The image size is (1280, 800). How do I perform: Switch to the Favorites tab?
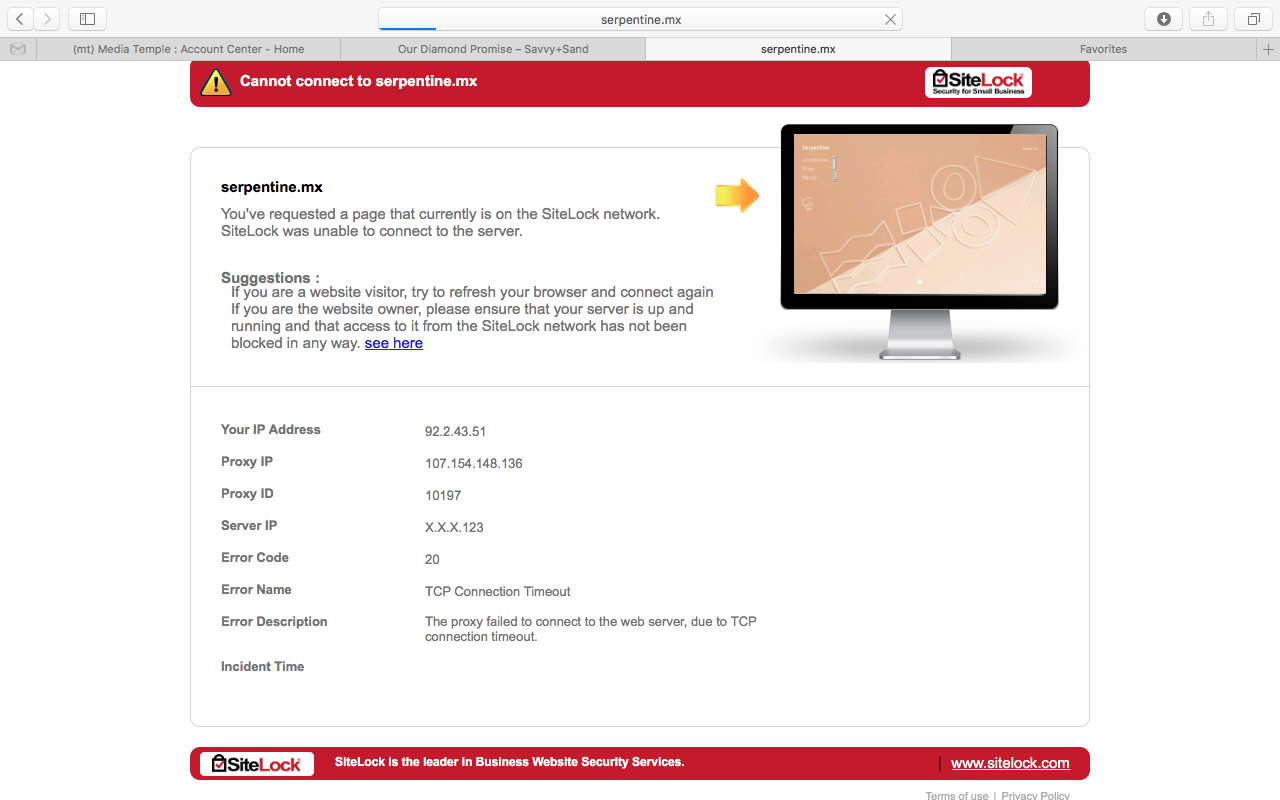[x=1104, y=49]
